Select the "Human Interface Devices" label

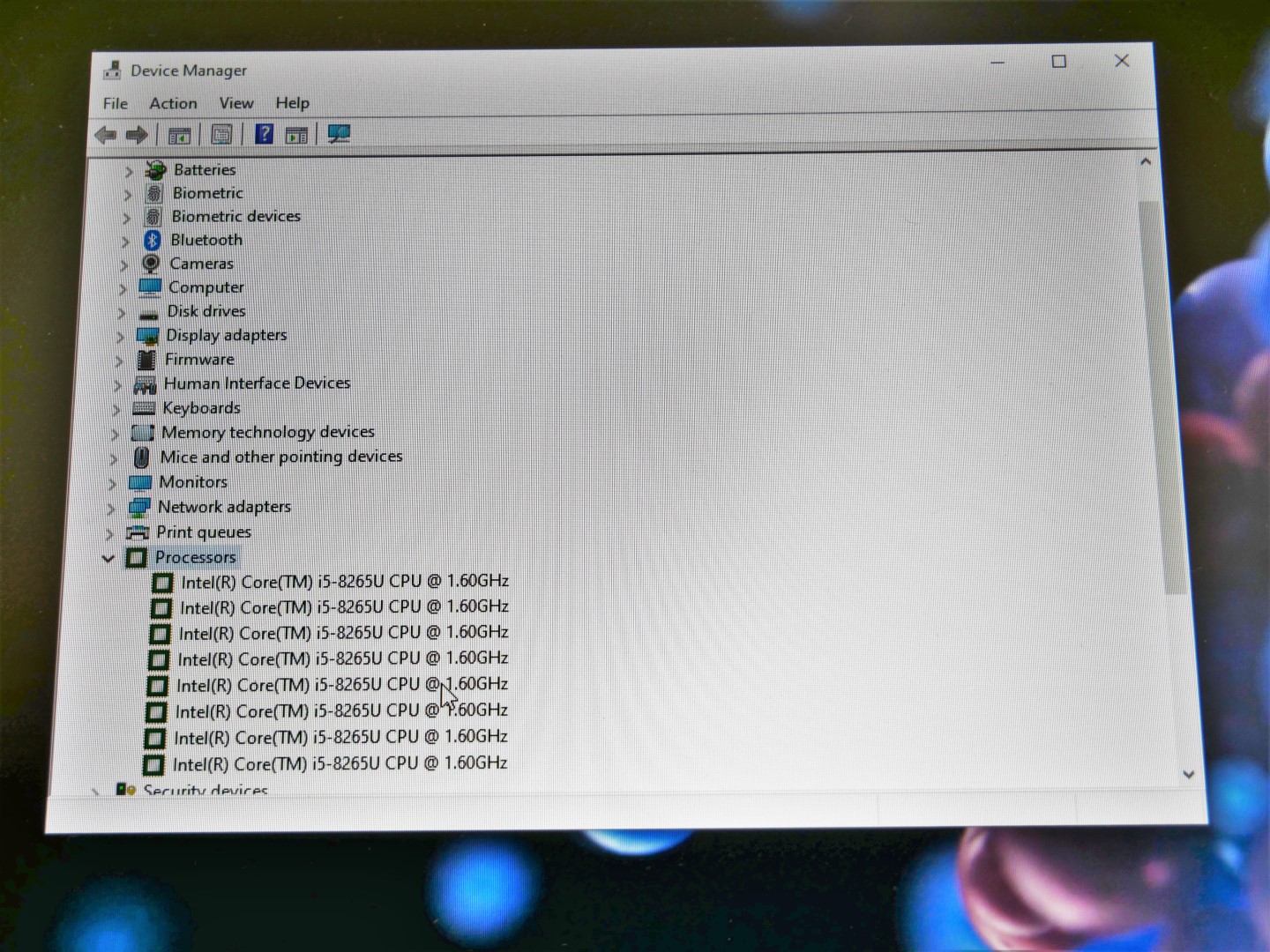coord(258,383)
